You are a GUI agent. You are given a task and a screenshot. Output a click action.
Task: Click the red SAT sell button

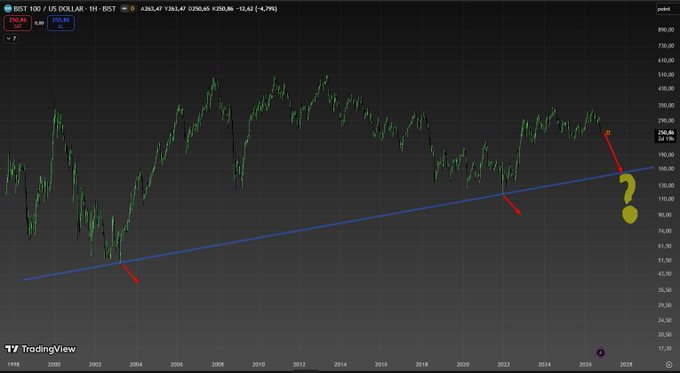(18, 23)
